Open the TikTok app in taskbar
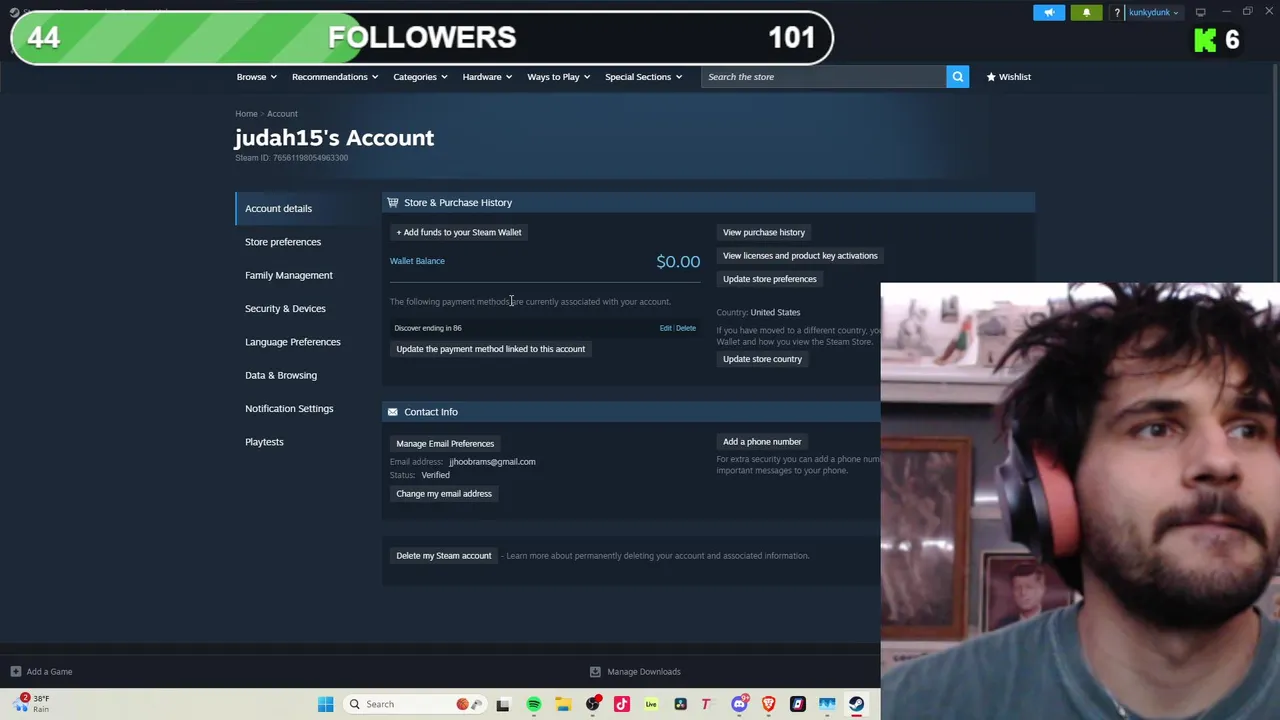 (622, 704)
